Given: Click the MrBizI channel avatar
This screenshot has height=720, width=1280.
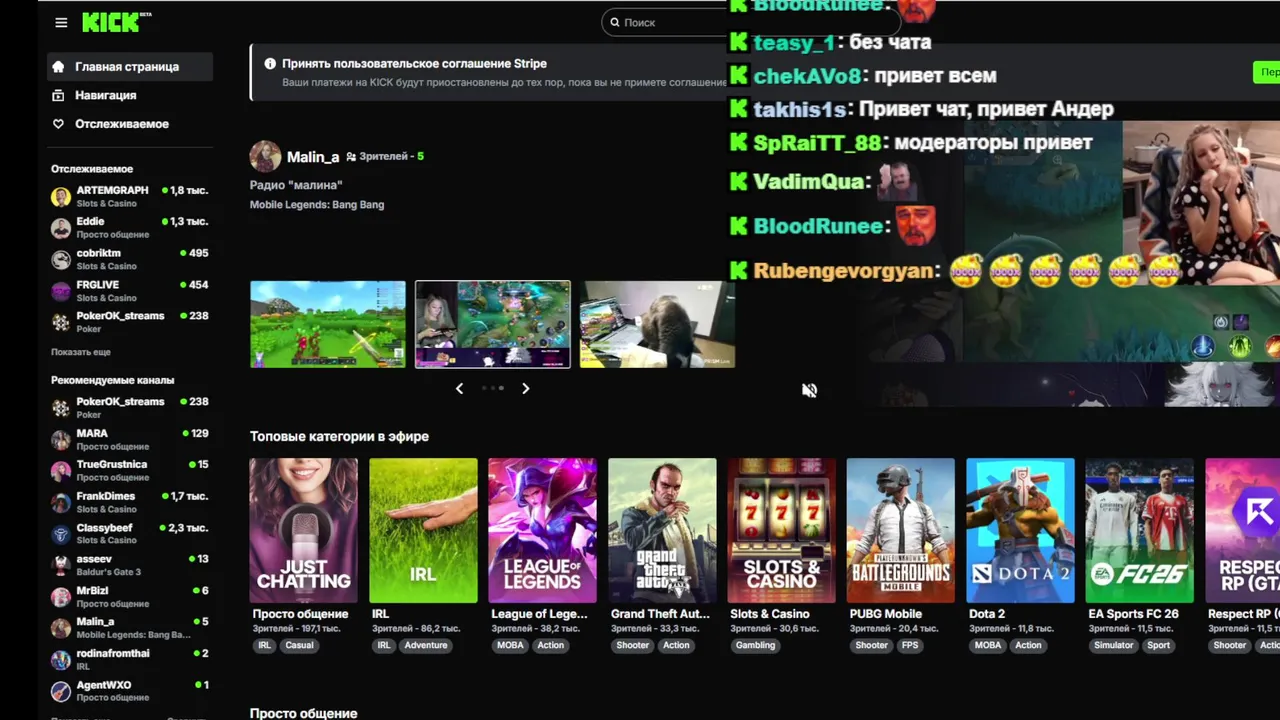Looking at the screenshot, I should pos(61,596).
